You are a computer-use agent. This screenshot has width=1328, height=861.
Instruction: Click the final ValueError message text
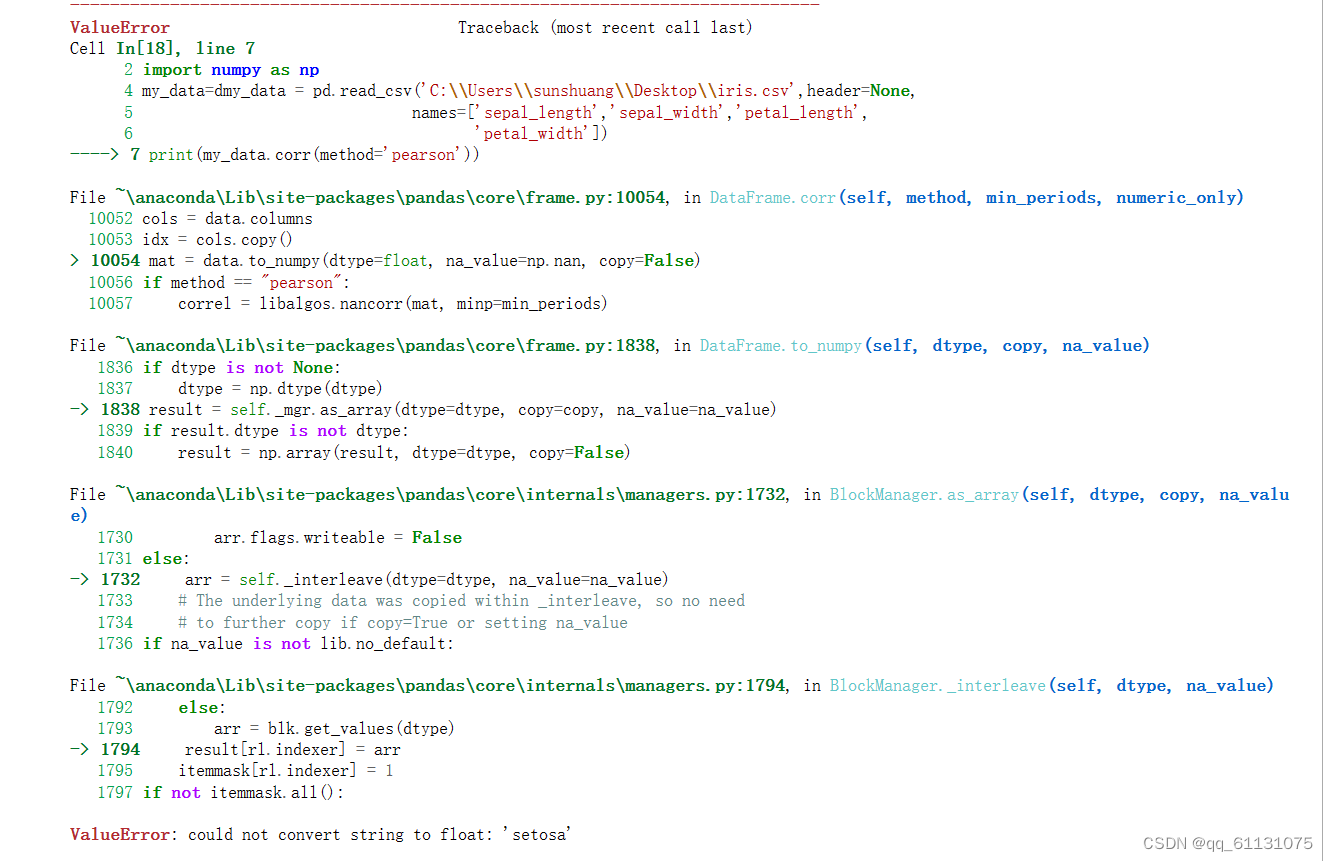[x=320, y=834]
